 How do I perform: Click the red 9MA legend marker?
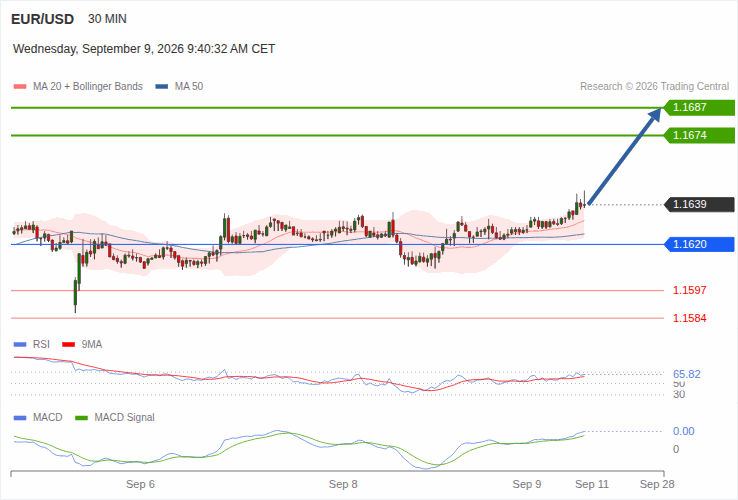pyautogui.click(x=69, y=345)
